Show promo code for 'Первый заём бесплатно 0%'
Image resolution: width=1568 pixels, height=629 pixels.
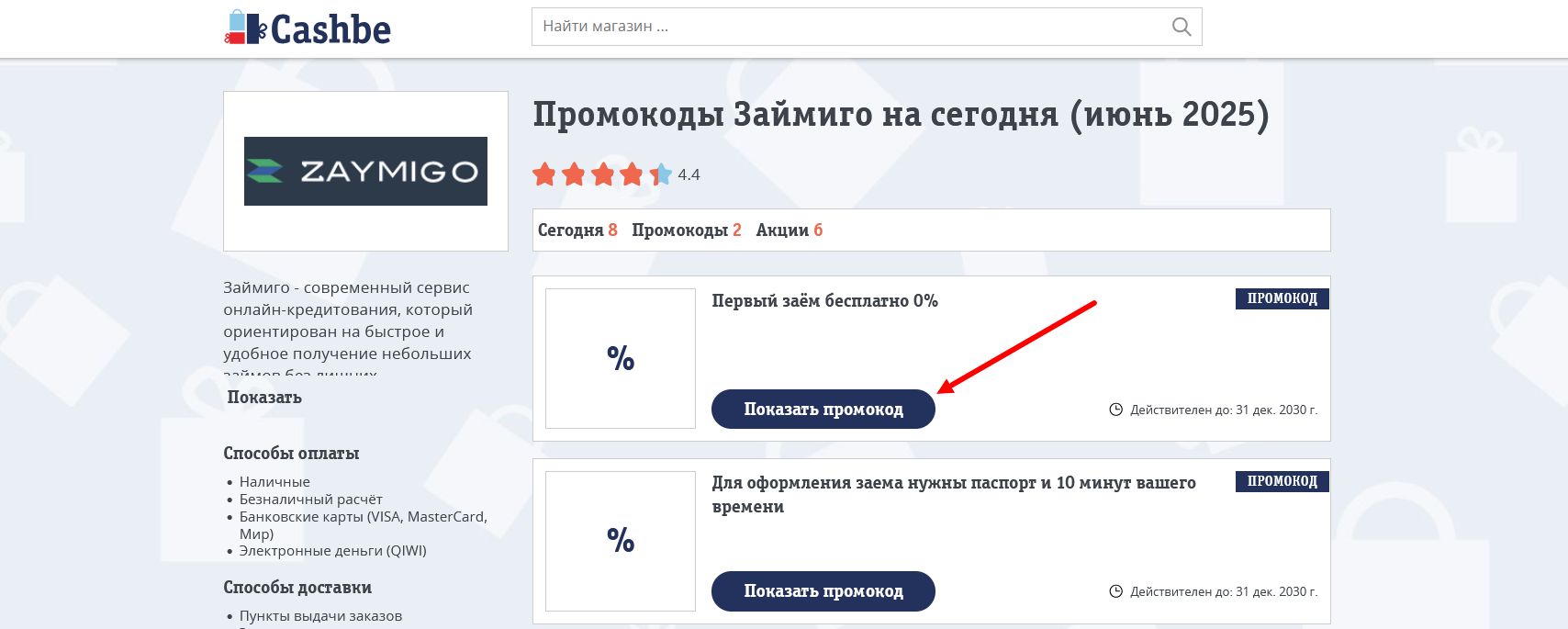click(823, 410)
